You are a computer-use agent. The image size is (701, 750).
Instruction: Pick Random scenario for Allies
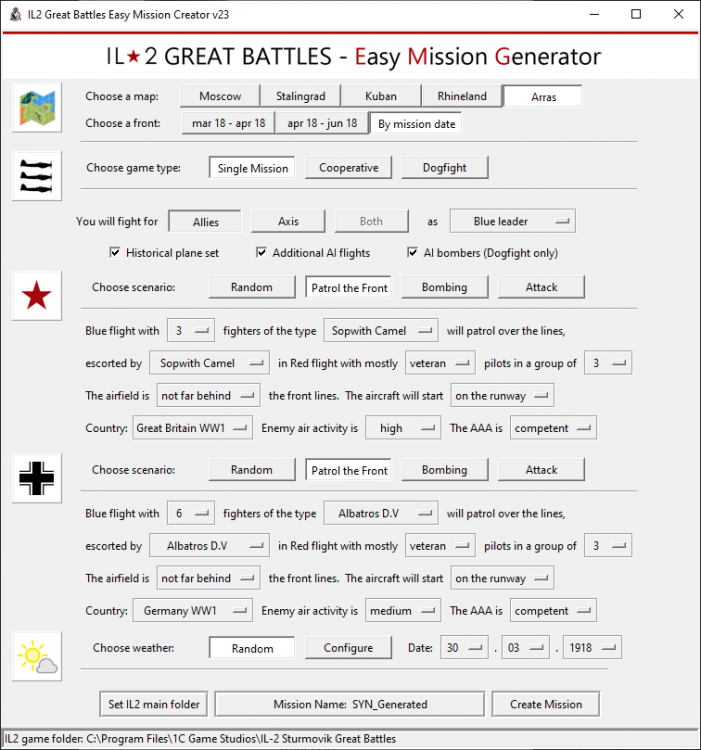[252, 287]
